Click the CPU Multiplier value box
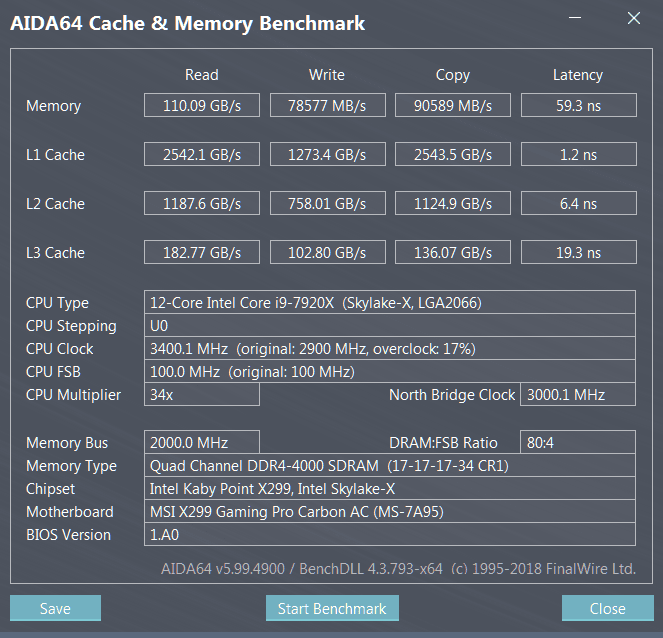Screen dimensions: 663x638 (202, 395)
